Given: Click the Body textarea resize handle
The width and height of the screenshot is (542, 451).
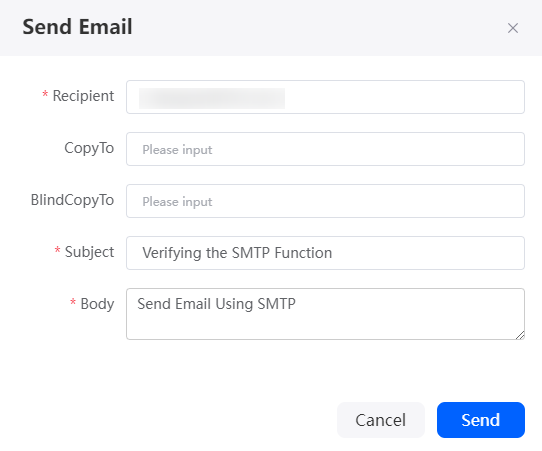Looking at the screenshot, I should tap(520, 335).
